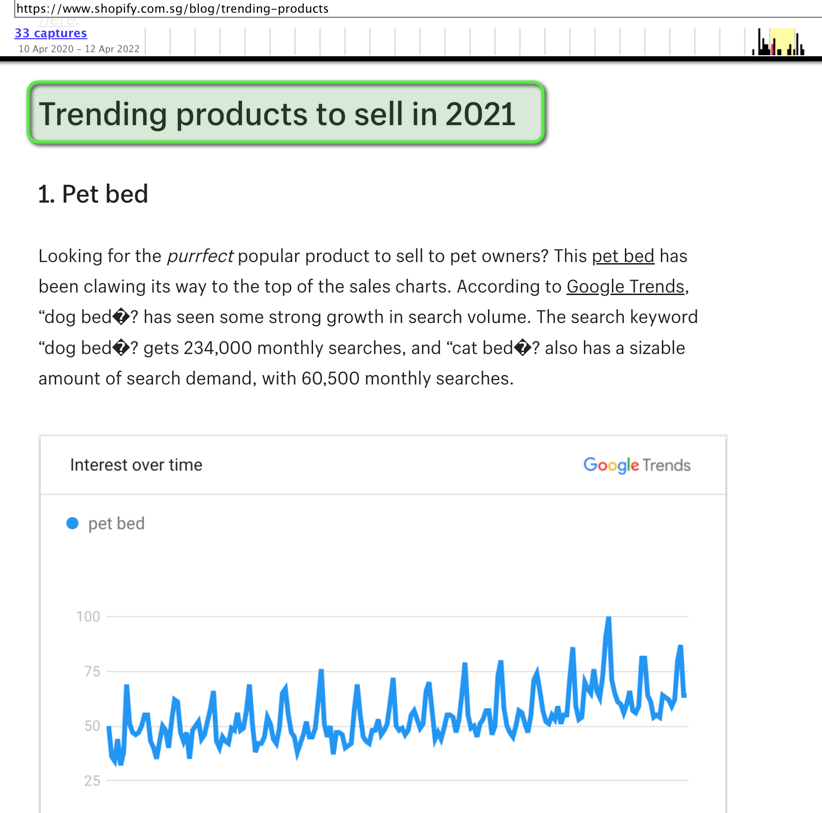Click the 1. Pet bed subheading
This screenshot has height=813, width=822.
pyautogui.click(x=93, y=194)
